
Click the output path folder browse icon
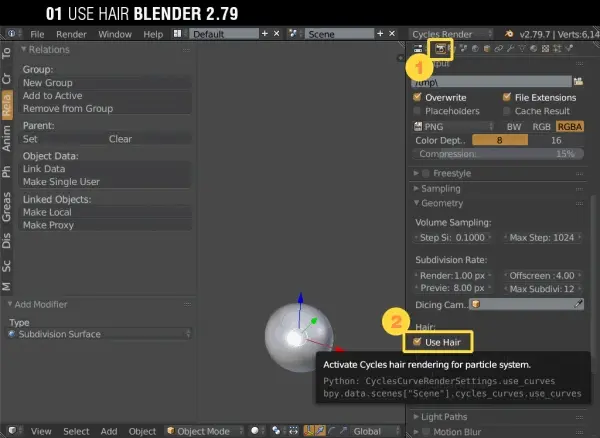578,81
